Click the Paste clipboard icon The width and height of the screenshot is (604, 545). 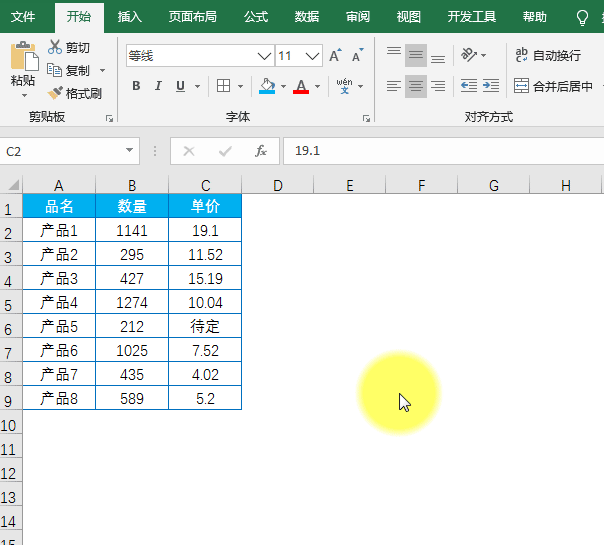pyautogui.click(x=24, y=56)
